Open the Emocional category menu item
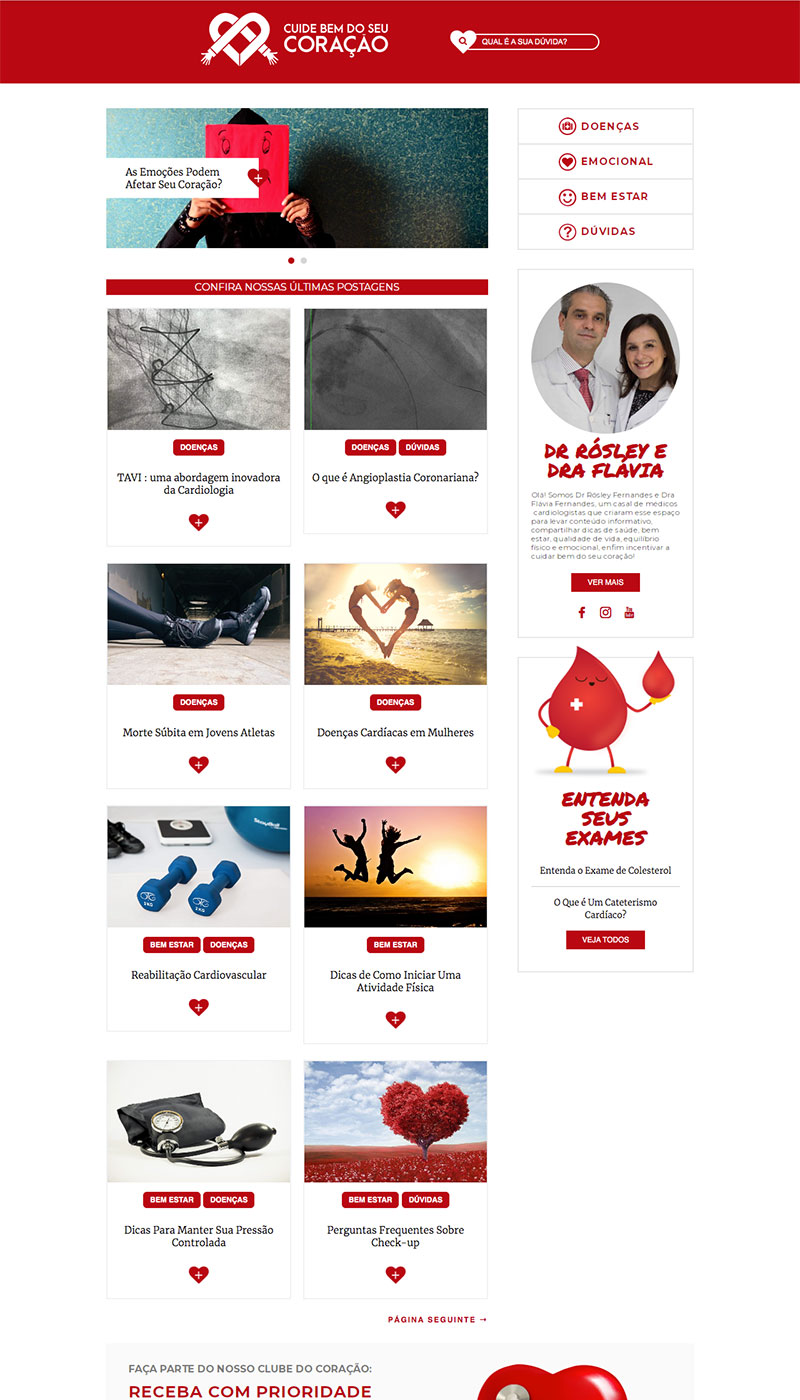The image size is (800, 1400). 605,161
